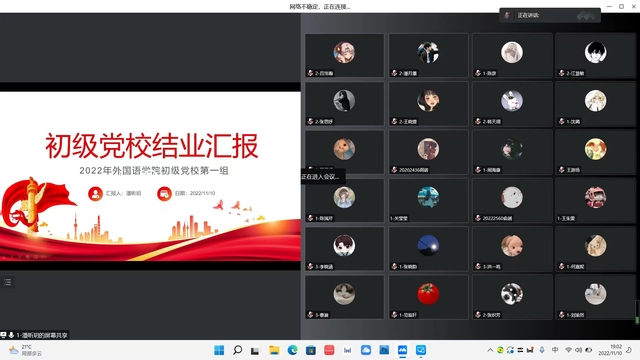Image resolution: width=640 pixels, height=360 pixels.
Task: Launch Microsoft Edge from the taskbar
Action: point(292,350)
